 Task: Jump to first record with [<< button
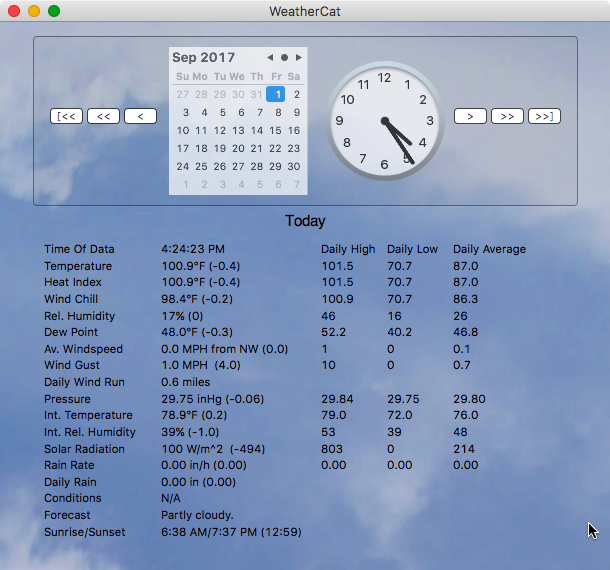click(66, 116)
